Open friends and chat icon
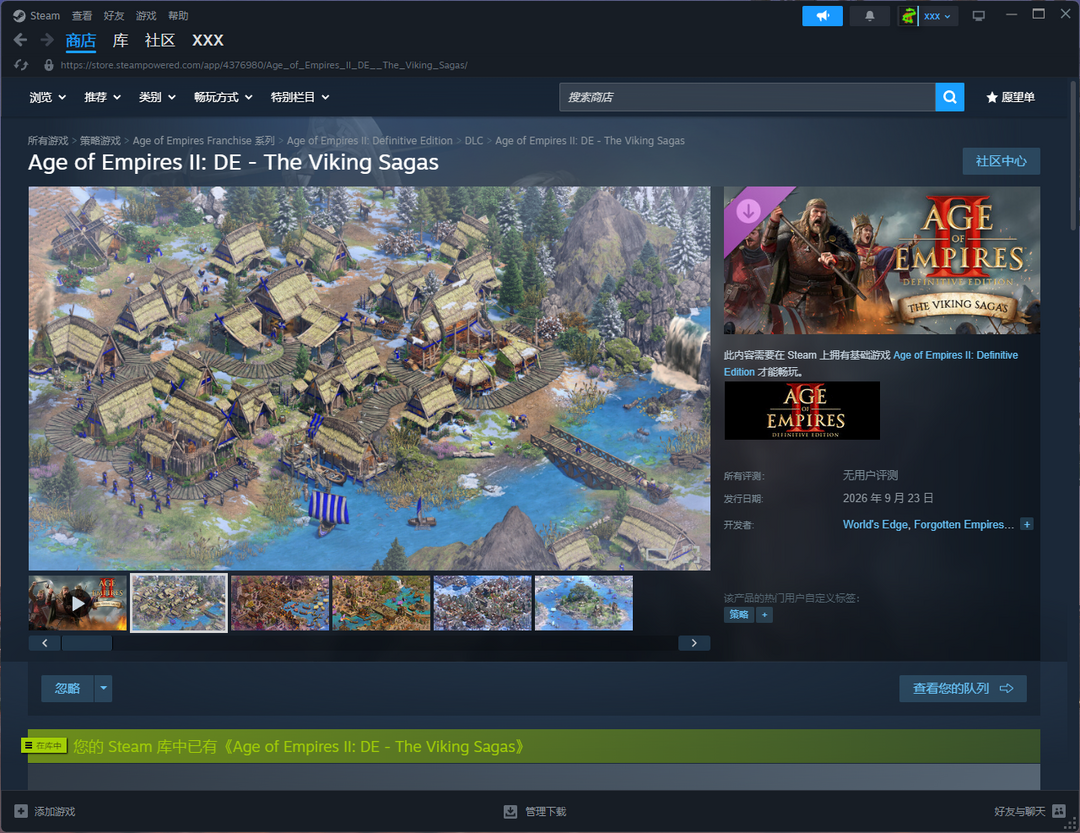The height and width of the screenshot is (833, 1080). (1059, 811)
